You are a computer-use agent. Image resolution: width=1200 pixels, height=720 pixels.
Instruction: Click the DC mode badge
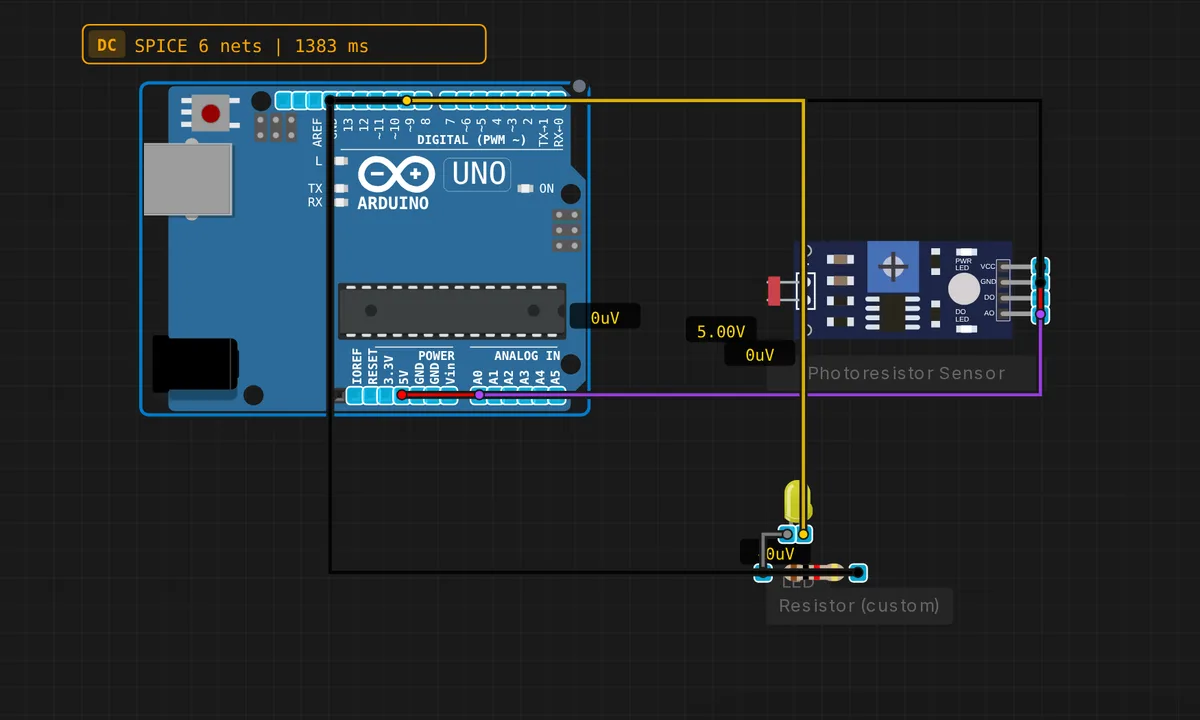107,45
